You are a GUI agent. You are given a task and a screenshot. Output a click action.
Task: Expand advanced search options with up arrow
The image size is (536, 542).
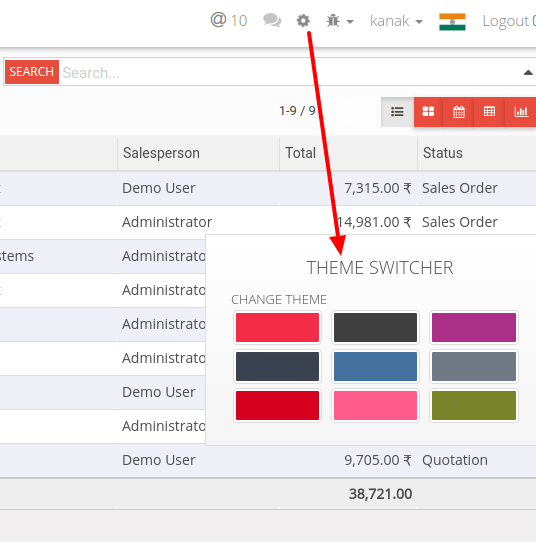[x=528, y=73]
